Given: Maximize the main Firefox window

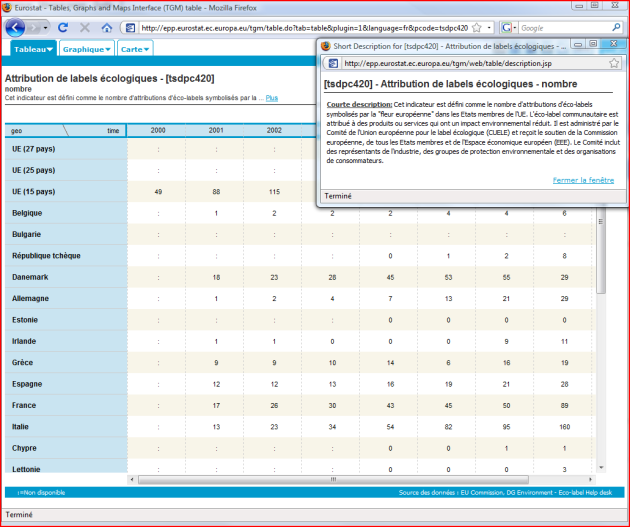Looking at the screenshot, I should (x=595, y=6).
